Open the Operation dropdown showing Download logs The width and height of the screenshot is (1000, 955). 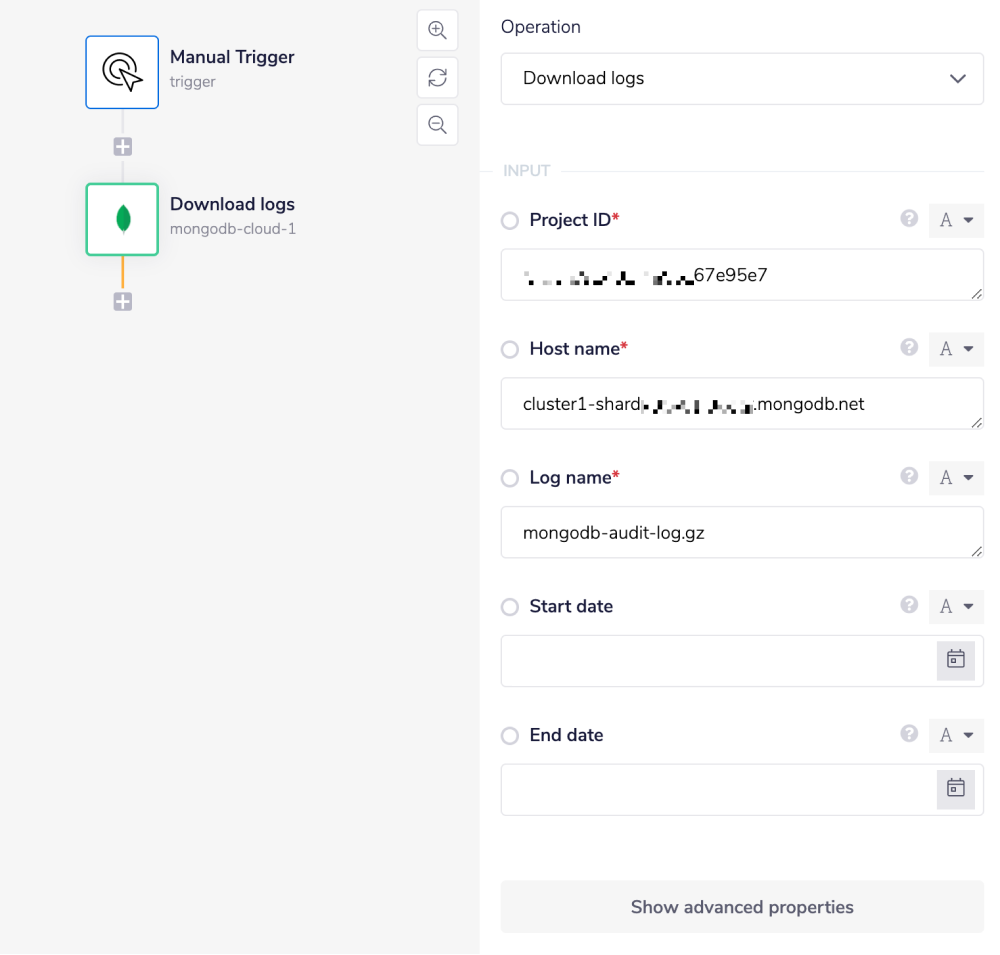(x=742, y=78)
